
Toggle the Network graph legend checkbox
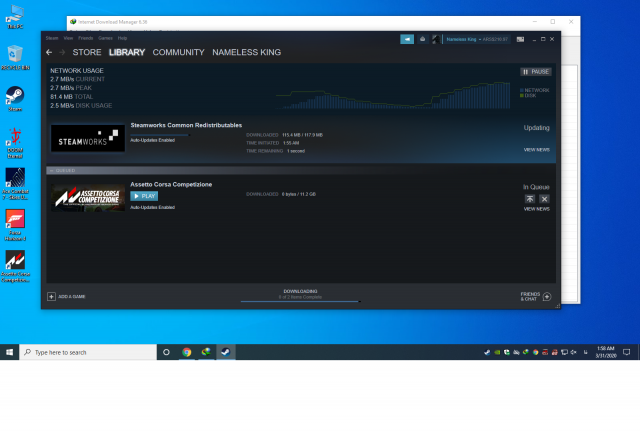520,90
